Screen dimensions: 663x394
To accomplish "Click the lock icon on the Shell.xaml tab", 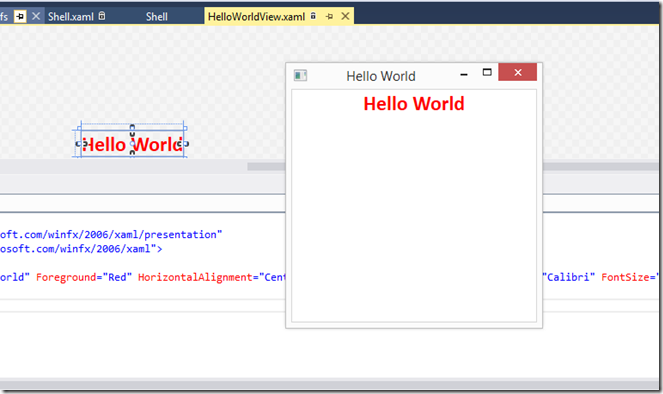I will coord(102,16).
